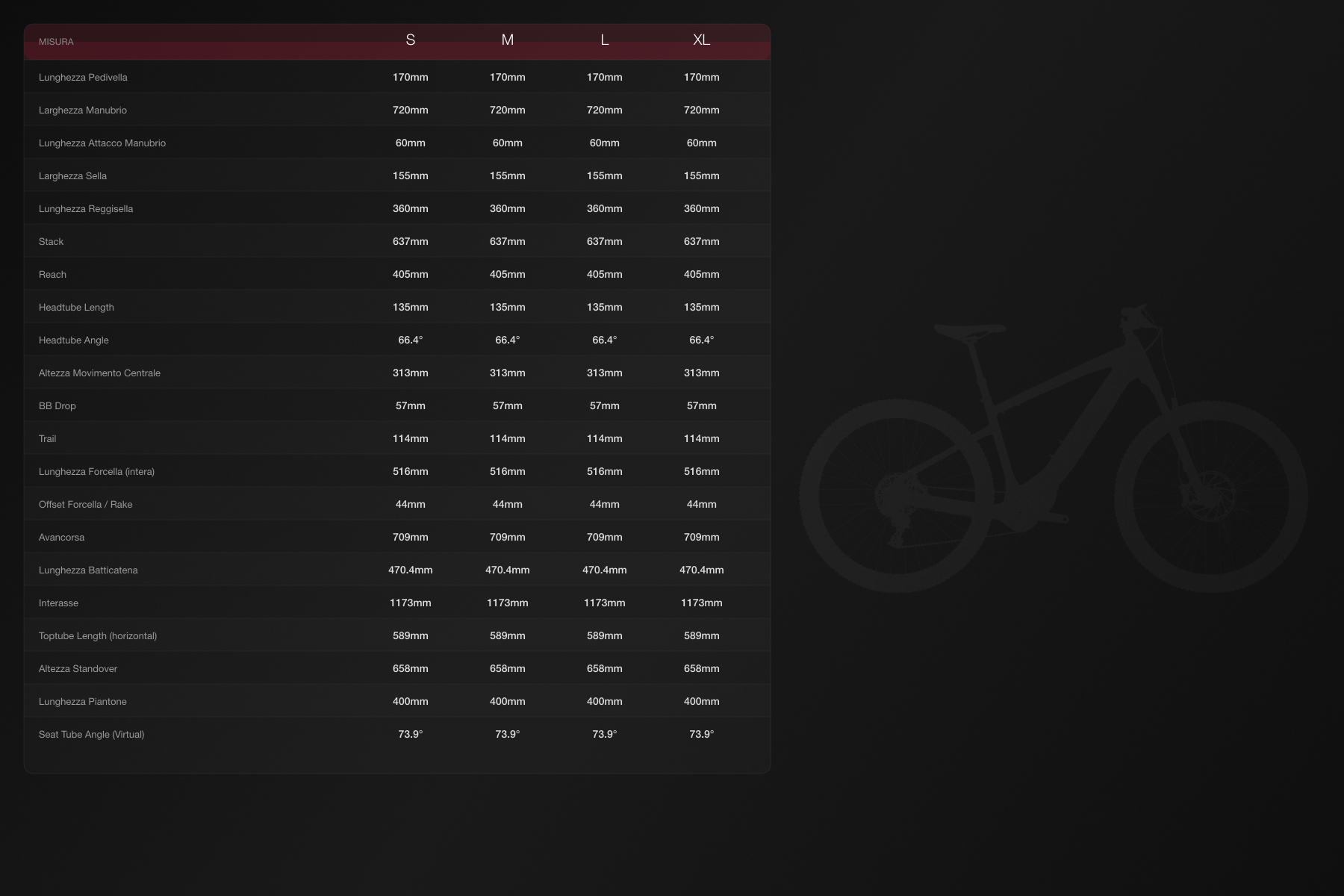This screenshot has height=896, width=1344.
Task: Click the Trail row label
Action: coord(47,439)
